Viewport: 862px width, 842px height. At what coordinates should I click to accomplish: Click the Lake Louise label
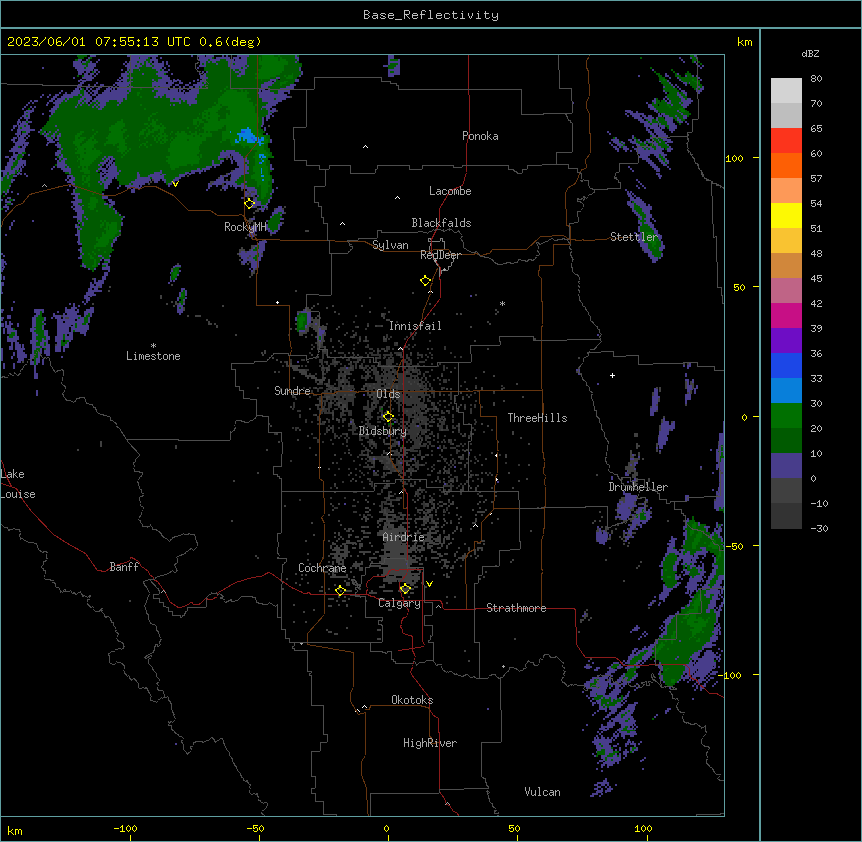(16, 484)
